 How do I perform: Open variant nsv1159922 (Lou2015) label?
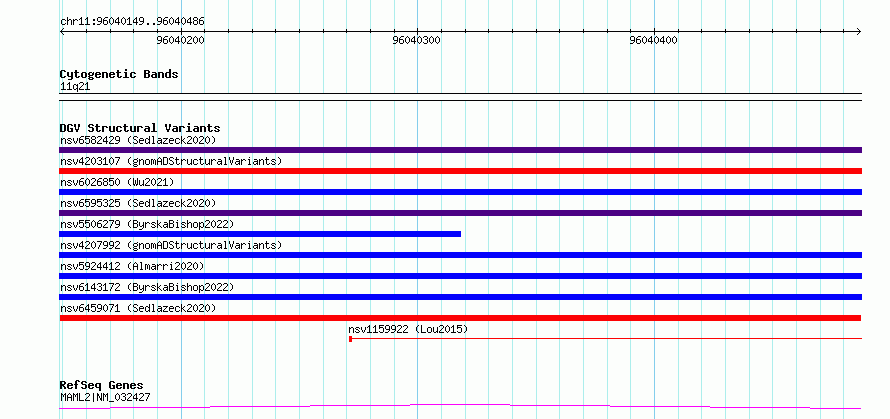tap(408, 329)
